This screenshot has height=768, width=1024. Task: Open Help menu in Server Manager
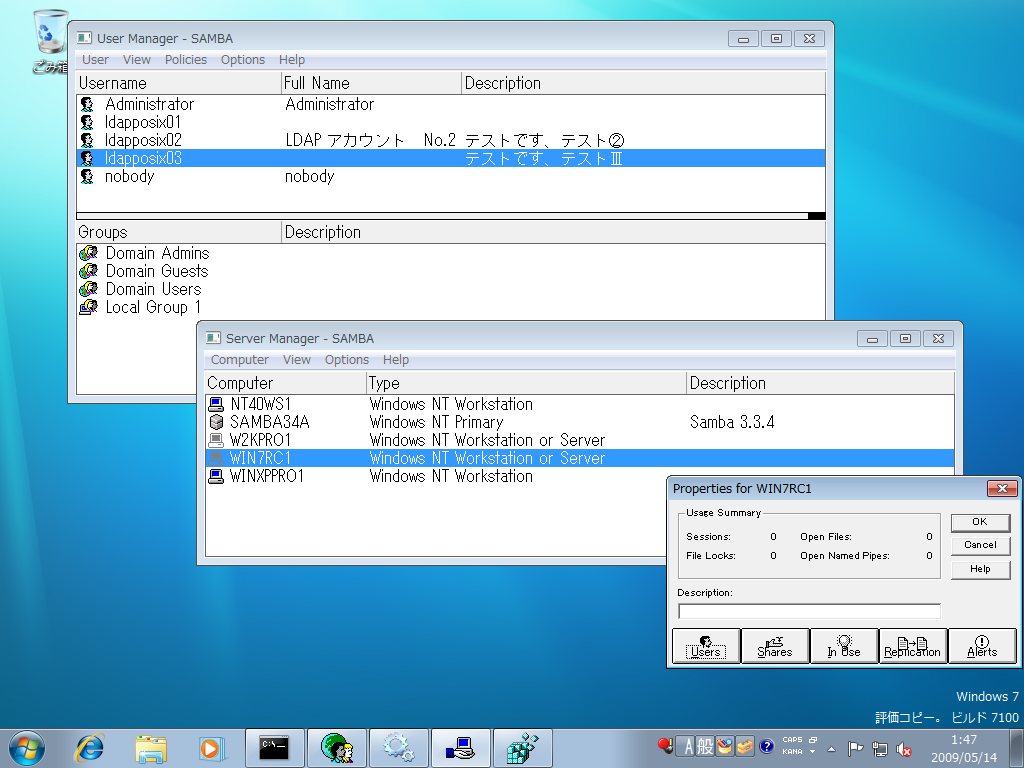396,359
